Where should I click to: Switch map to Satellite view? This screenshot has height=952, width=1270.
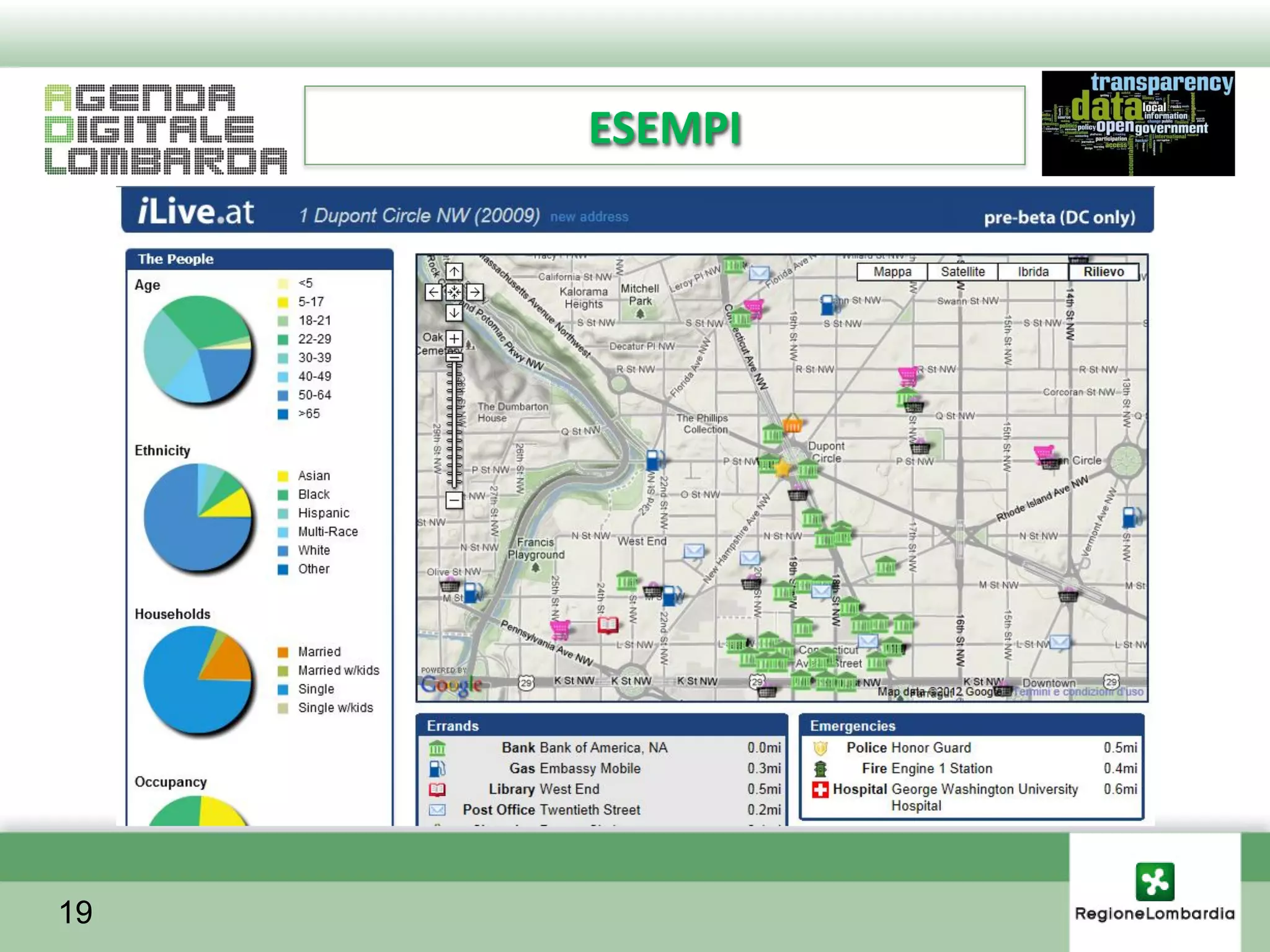coord(962,271)
